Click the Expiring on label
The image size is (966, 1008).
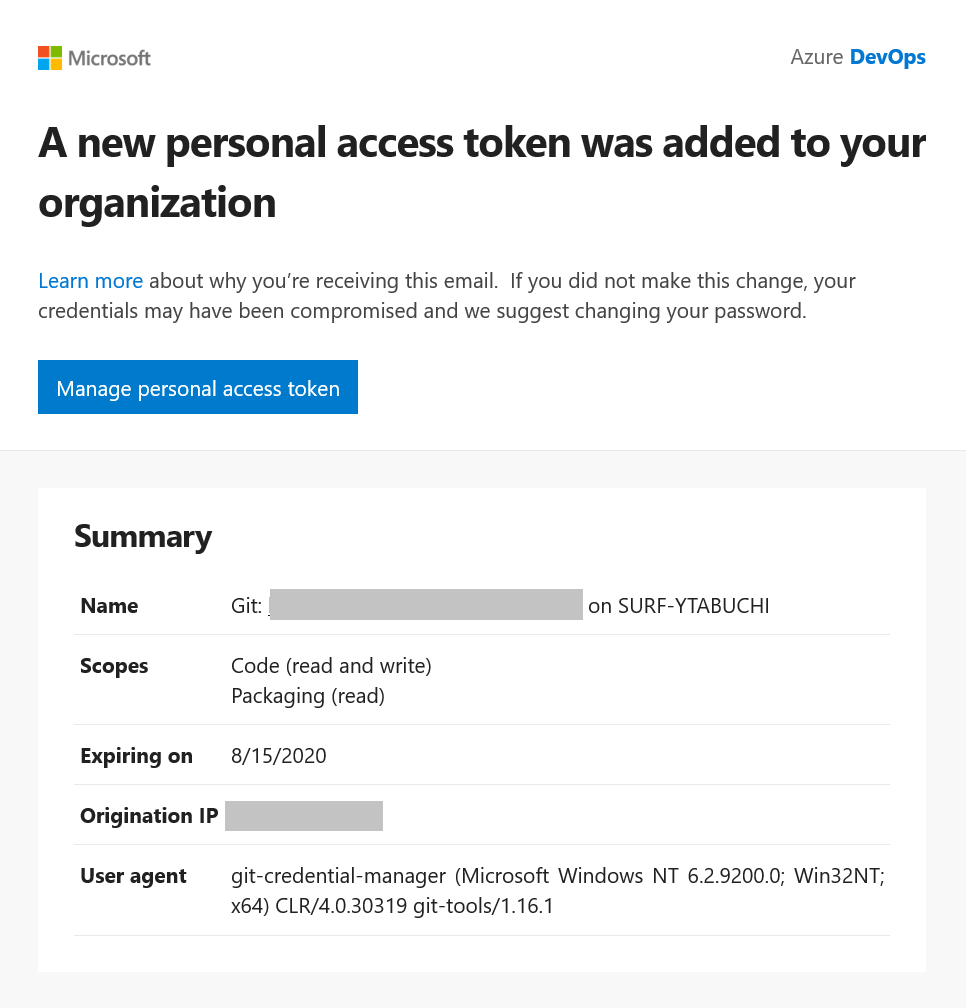point(136,756)
